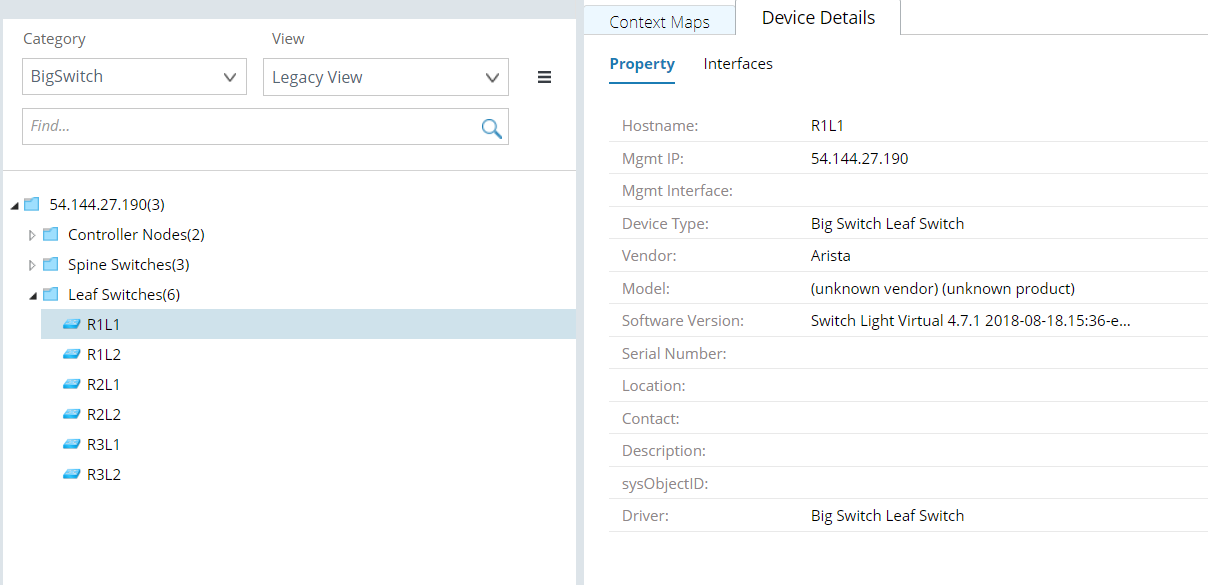Image resolution: width=1208 pixels, height=585 pixels.
Task: Click the Find search input field
Action: pos(250,127)
